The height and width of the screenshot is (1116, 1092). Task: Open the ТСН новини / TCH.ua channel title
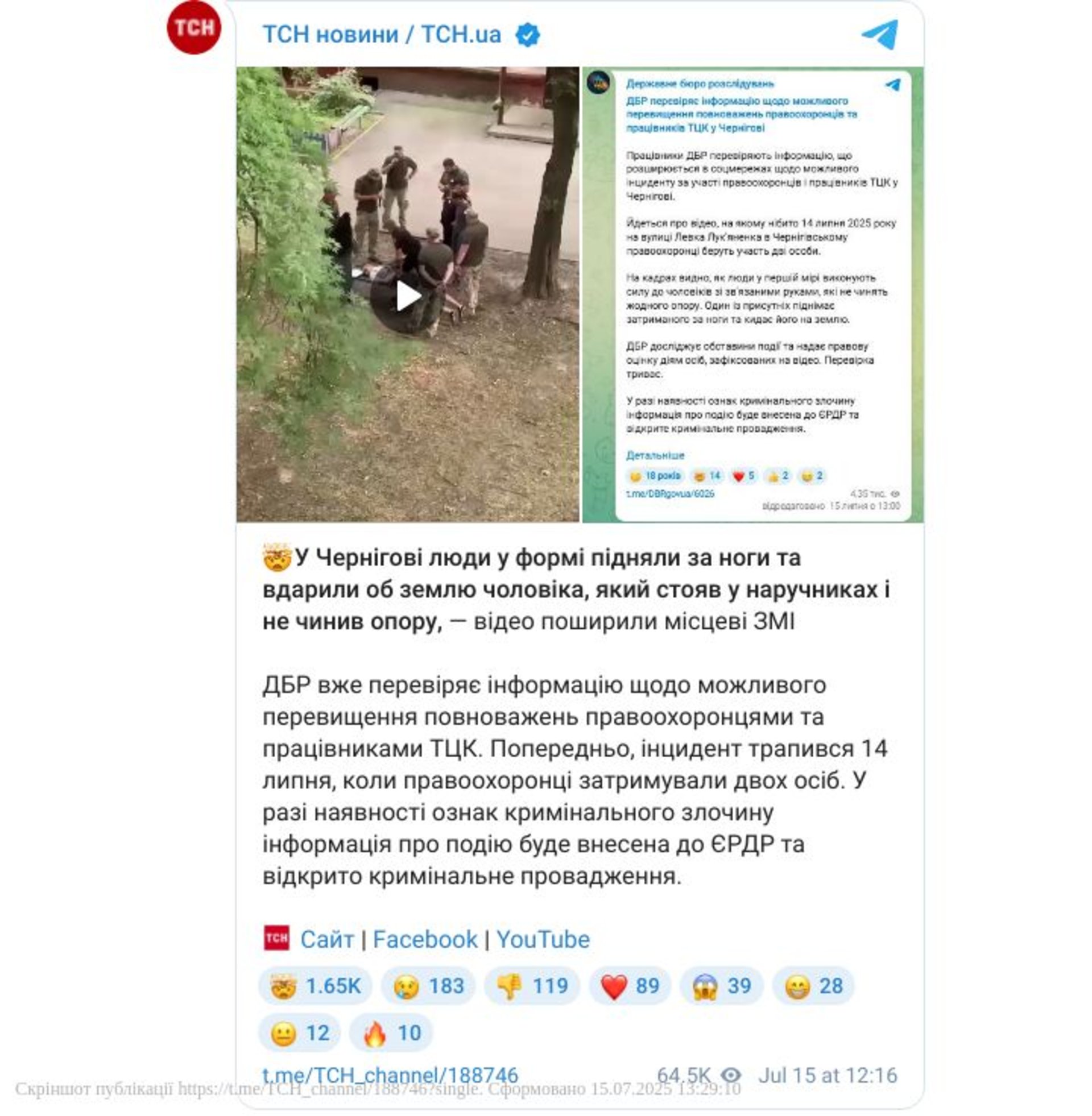[x=382, y=34]
